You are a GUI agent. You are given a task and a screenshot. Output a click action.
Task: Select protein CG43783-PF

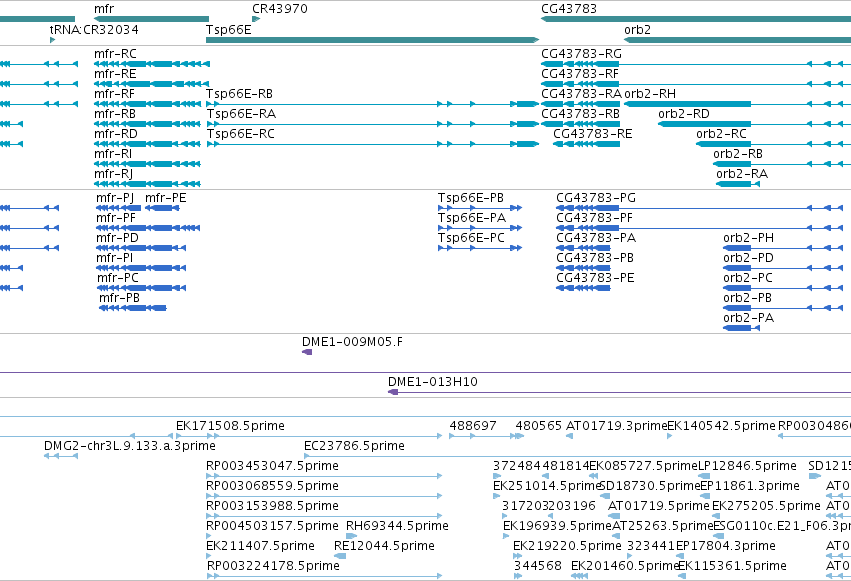(700, 228)
